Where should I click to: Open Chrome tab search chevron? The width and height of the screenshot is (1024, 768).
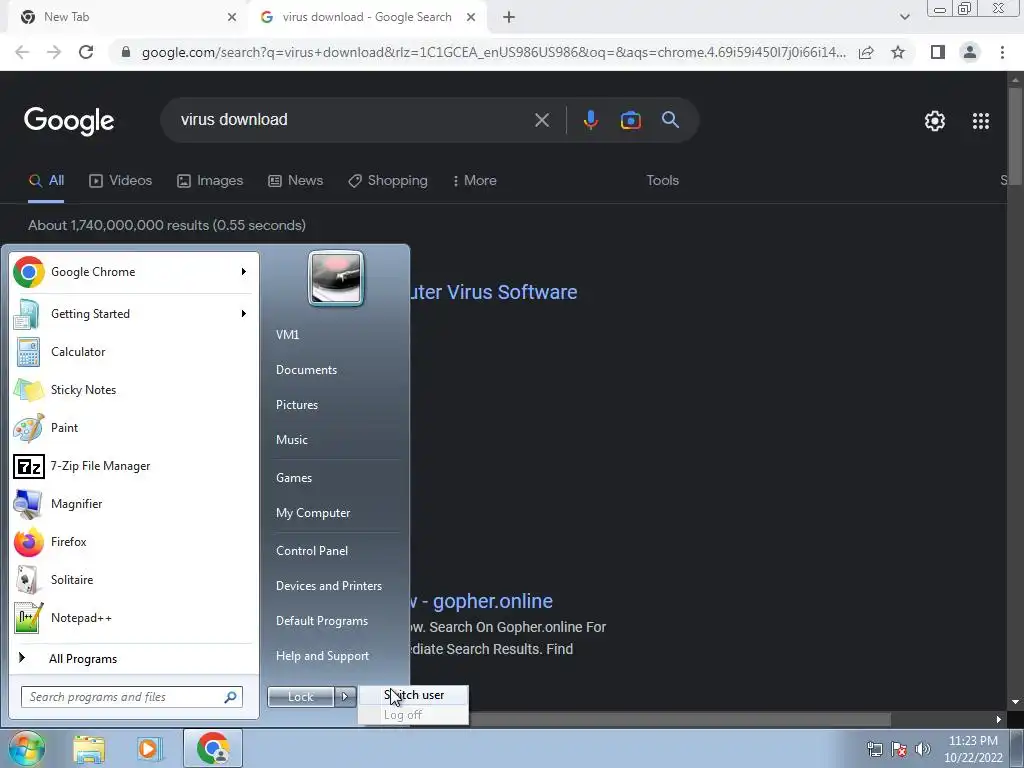[904, 17]
